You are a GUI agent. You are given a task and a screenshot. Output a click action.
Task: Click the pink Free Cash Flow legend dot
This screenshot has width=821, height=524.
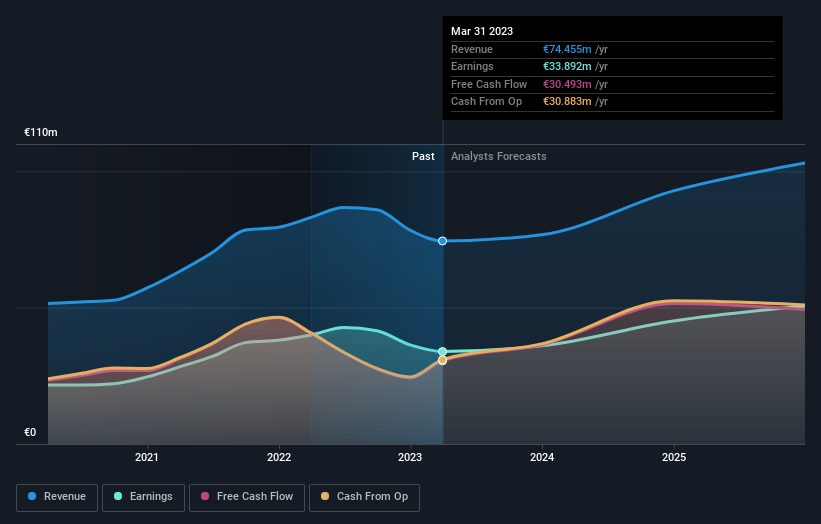point(205,496)
